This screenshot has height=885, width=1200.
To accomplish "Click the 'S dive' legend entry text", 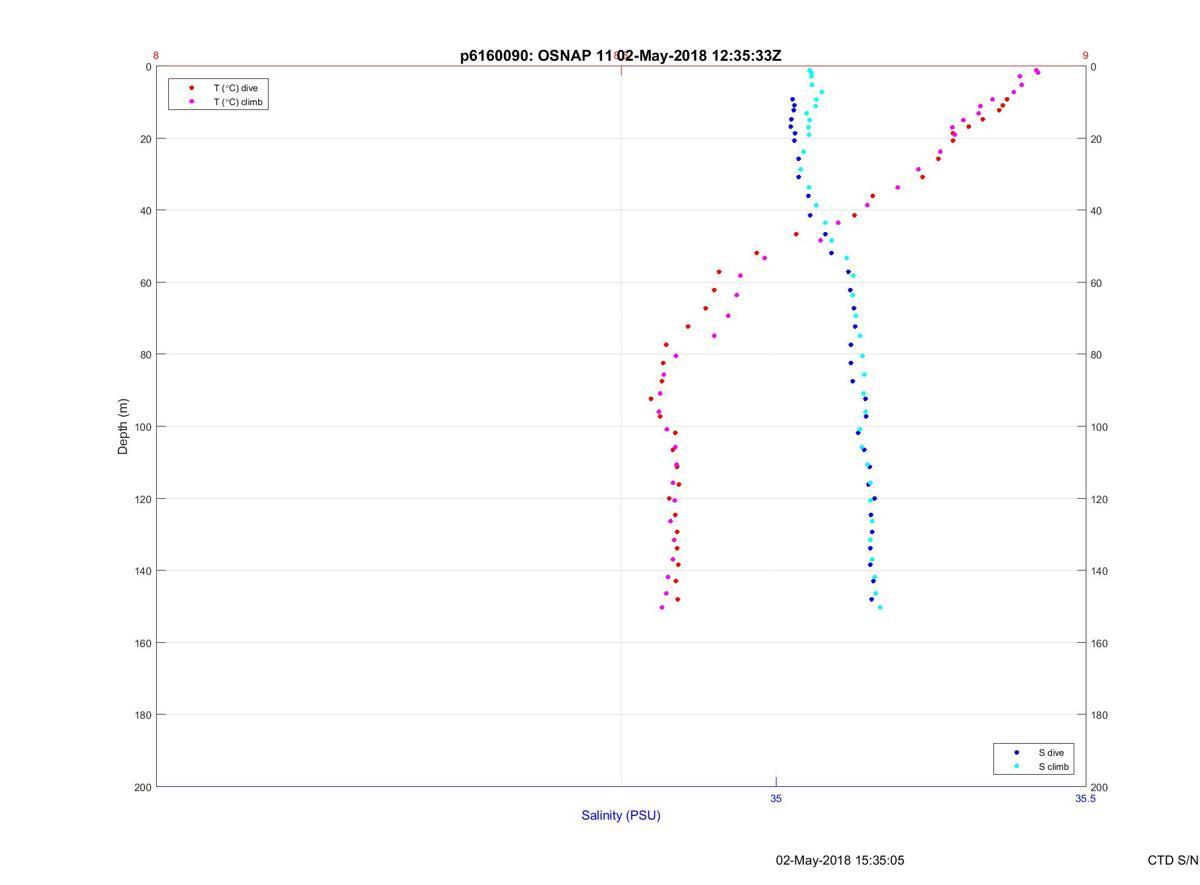I will pyautogui.click(x=1050, y=752).
